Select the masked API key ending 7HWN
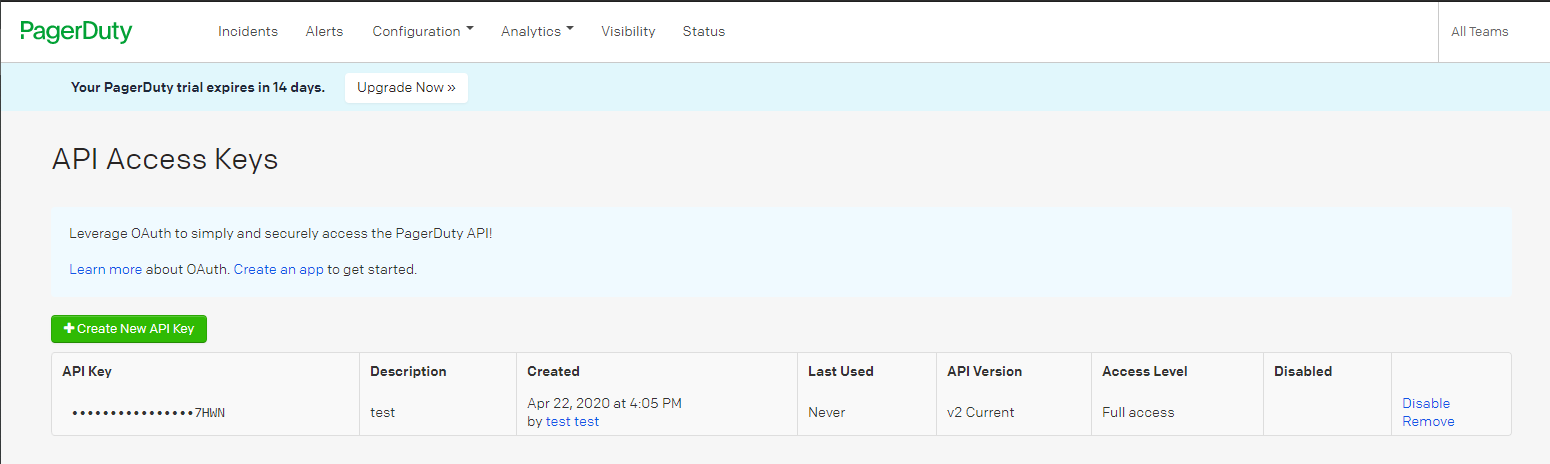The height and width of the screenshot is (464, 1550). 148,412
